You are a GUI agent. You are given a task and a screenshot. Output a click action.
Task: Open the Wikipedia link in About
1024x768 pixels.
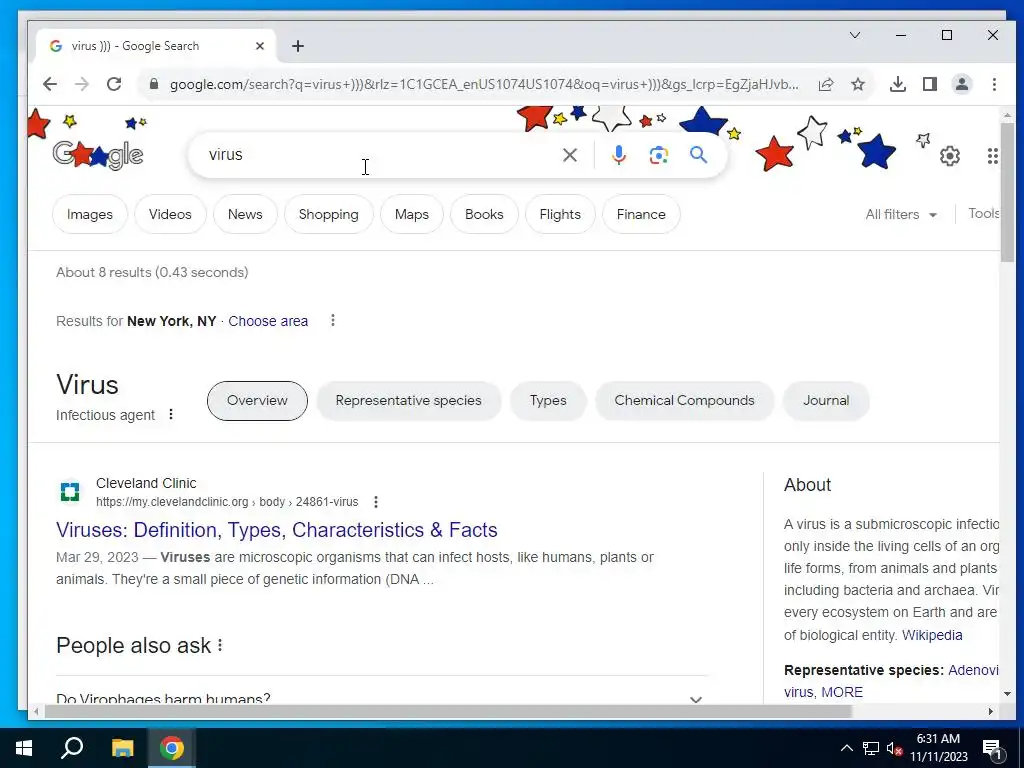[x=932, y=635]
